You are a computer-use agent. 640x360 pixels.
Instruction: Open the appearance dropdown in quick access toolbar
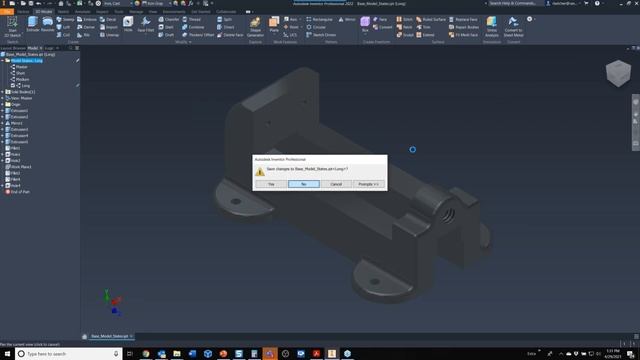(x=170, y=3)
